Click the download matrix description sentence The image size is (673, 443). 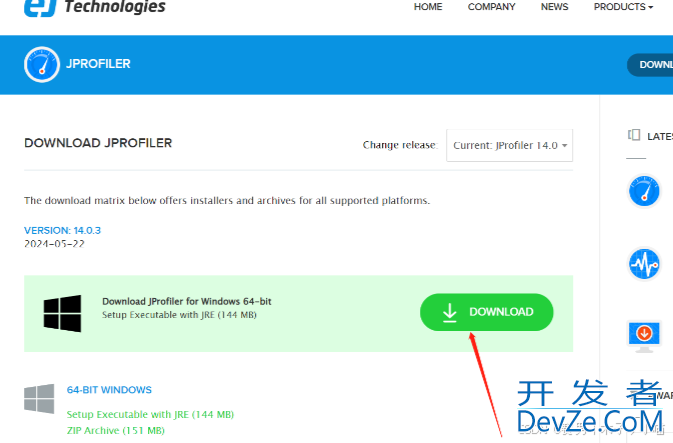[x=227, y=200]
